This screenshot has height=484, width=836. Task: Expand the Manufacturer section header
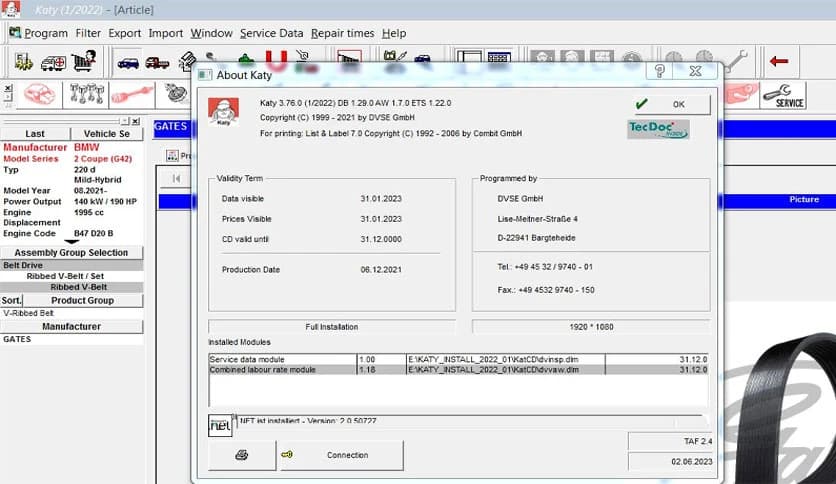(71, 326)
